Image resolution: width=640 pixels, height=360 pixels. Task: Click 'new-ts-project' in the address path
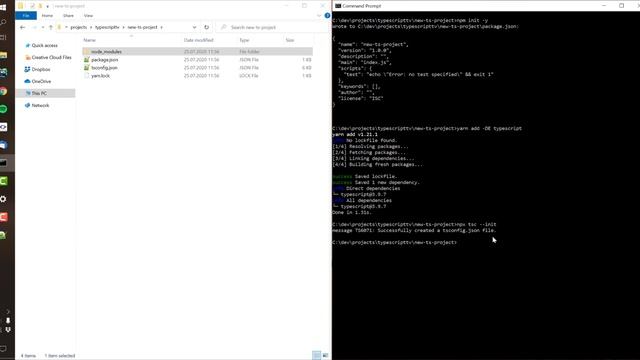click(142, 27)
